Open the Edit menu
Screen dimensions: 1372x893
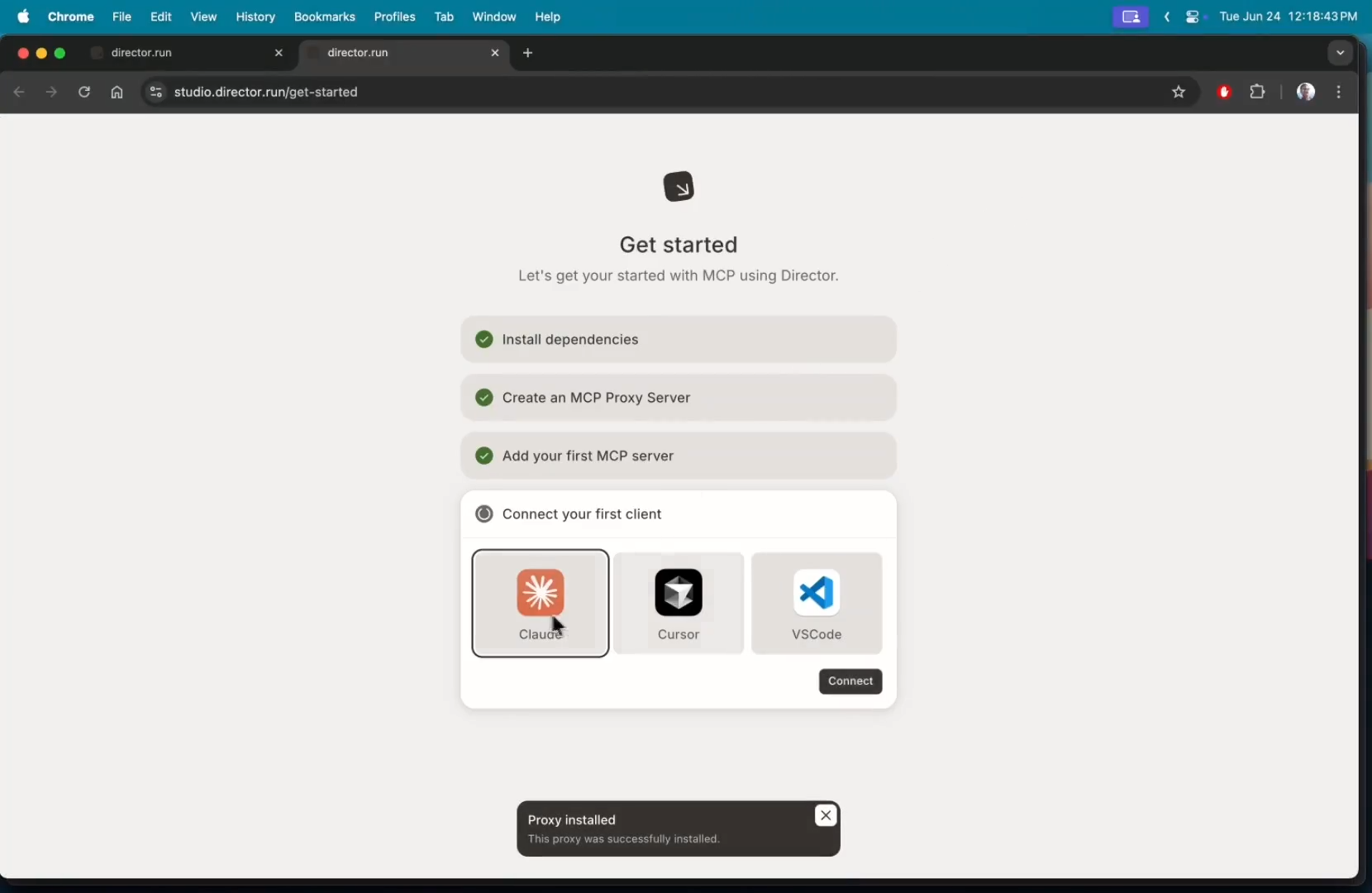(x=161, y=17)
